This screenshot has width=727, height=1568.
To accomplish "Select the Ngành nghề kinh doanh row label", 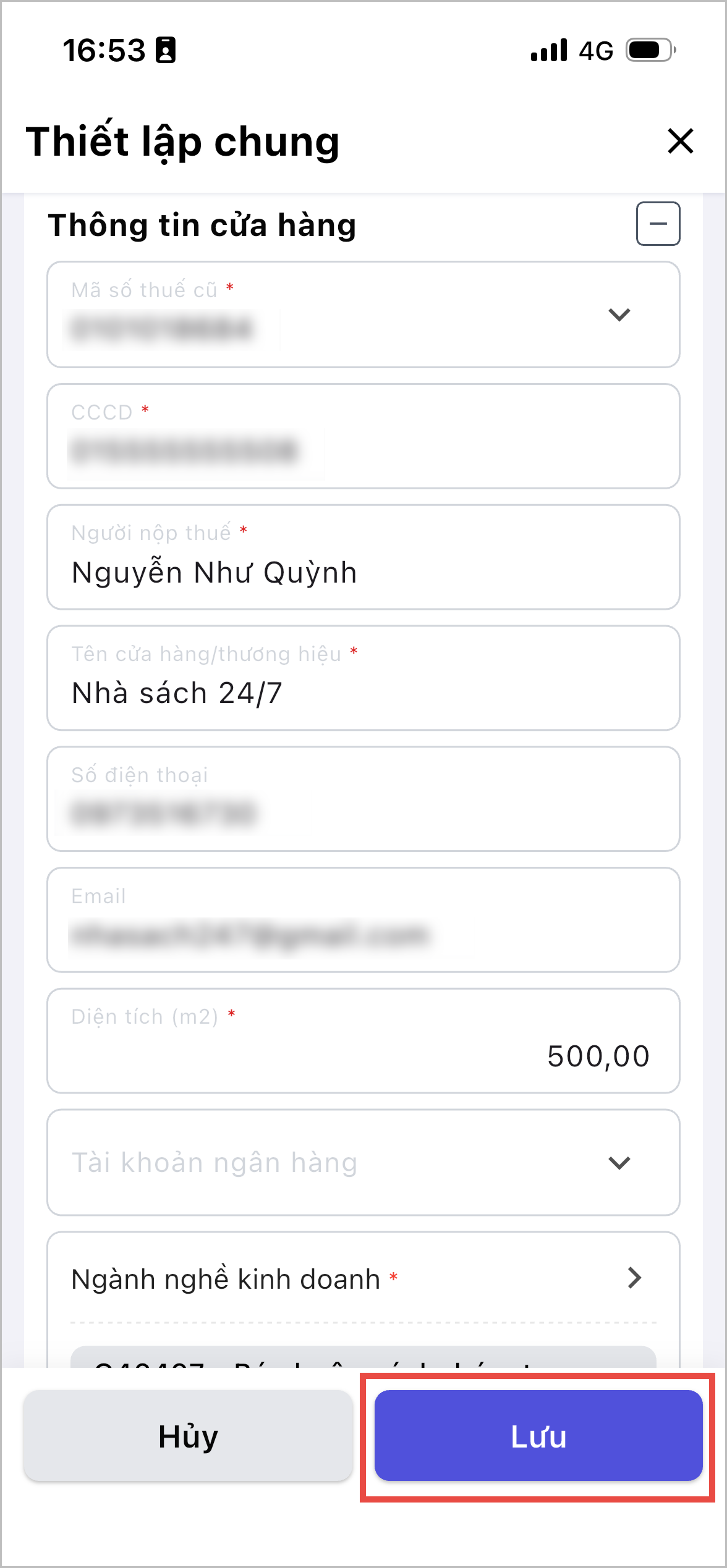I will click(x=226, y=1279).
